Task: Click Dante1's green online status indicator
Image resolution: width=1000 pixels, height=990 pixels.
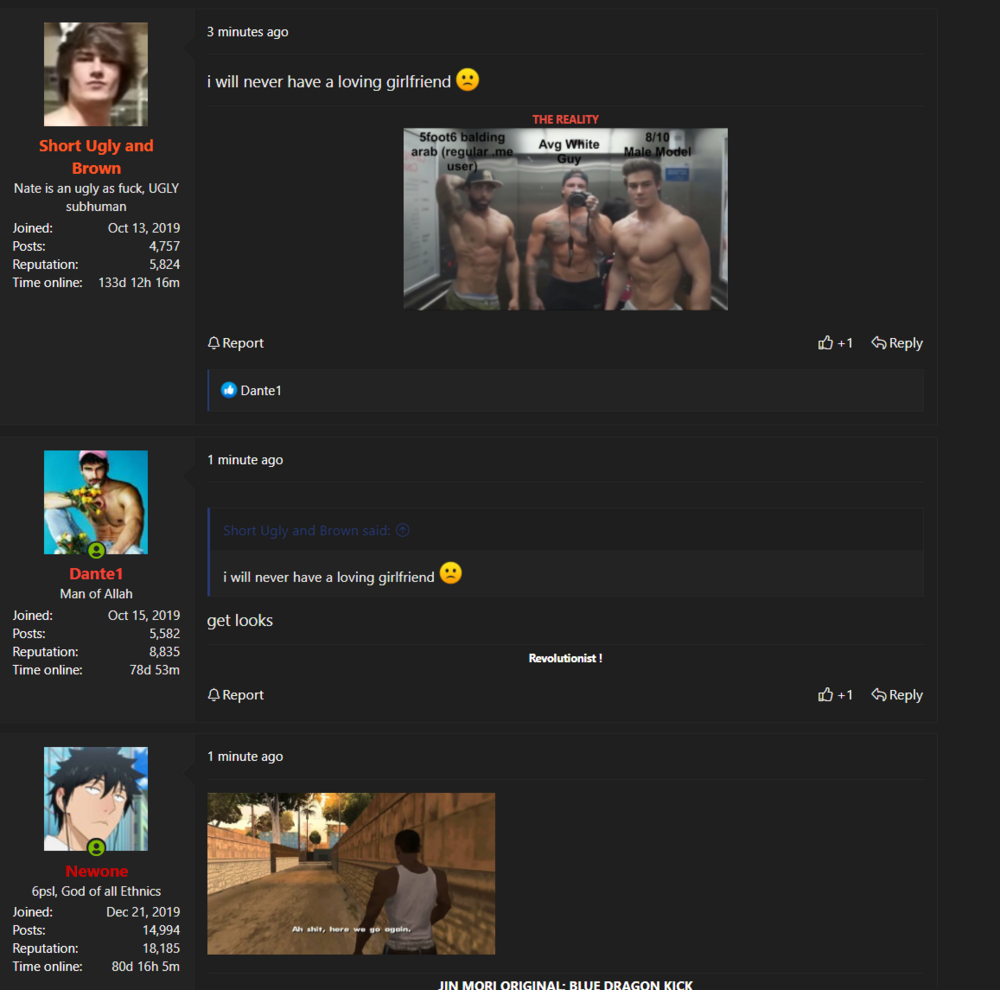Action: [x=96, y=551]
